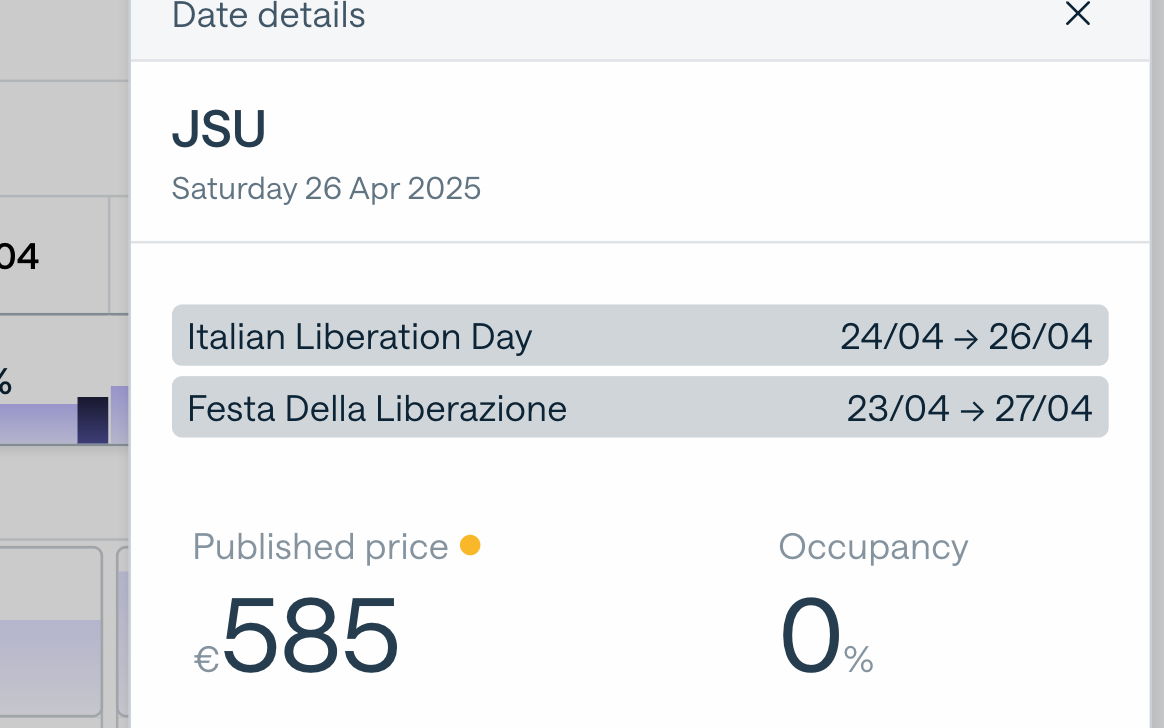Image resolution: width=1164 pixels, height=728 pixels.
Task: Click the 04 date cell behind the panel
Action: [x=20, y=257]
